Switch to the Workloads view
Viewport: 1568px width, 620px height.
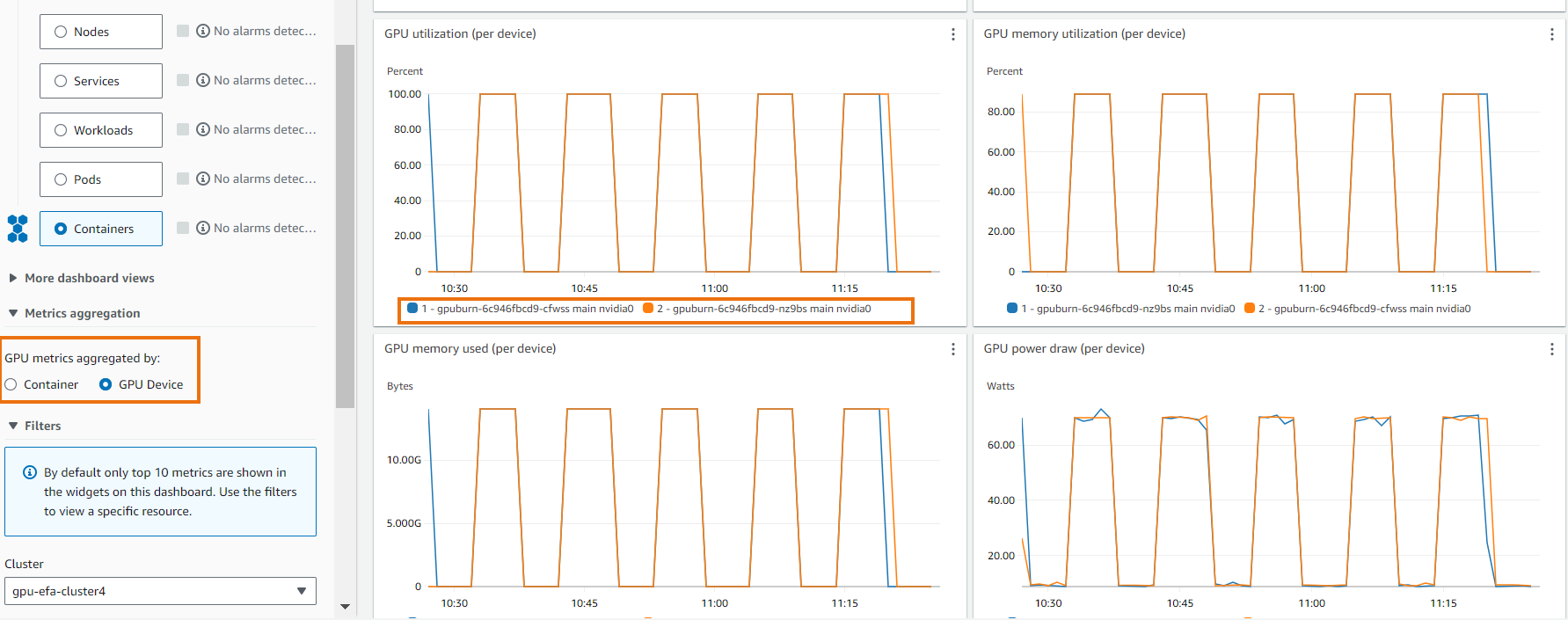coord(101,130)
